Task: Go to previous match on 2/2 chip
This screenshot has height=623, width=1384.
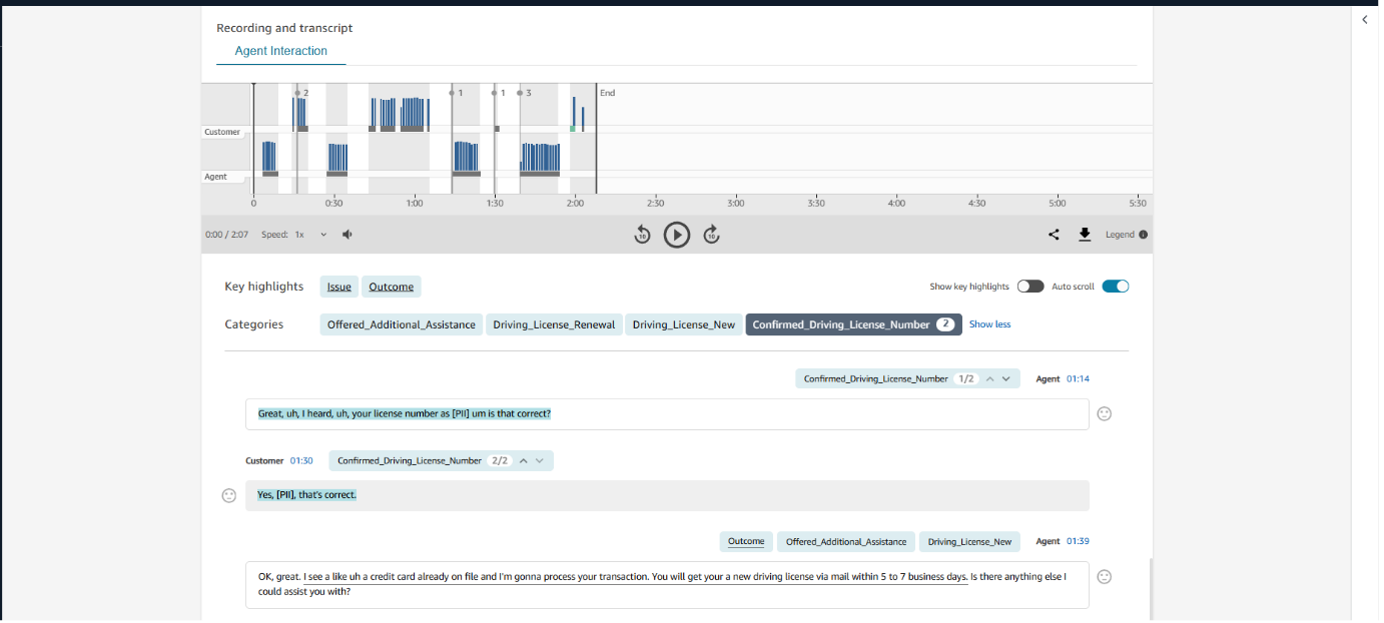Action: coord(523,461)
